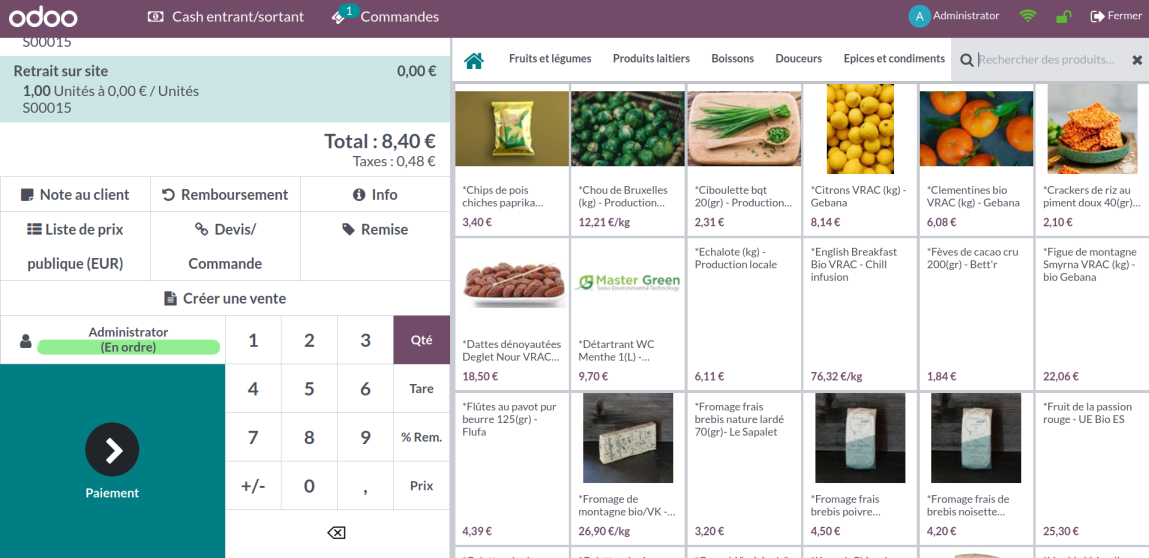This screenshot has width=1149, height=558.
Task: Tap numpad key 0
Action: coord(309,486)
